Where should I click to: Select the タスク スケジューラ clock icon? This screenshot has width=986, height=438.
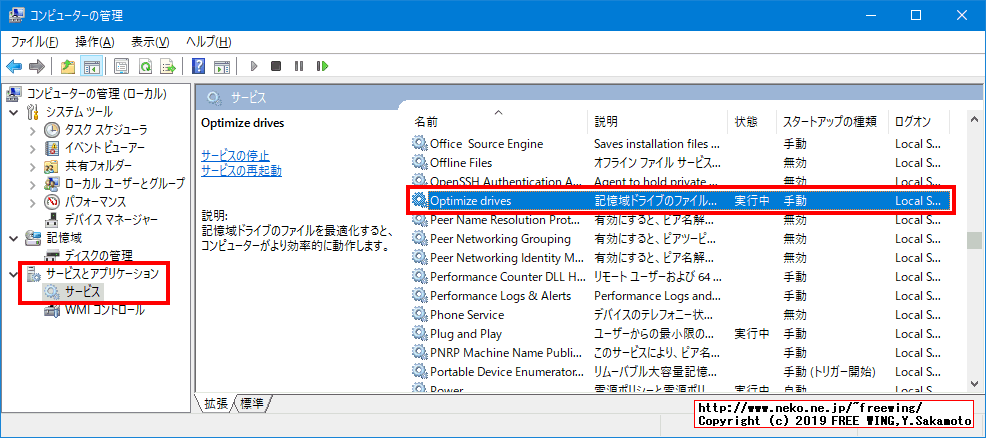52,130
